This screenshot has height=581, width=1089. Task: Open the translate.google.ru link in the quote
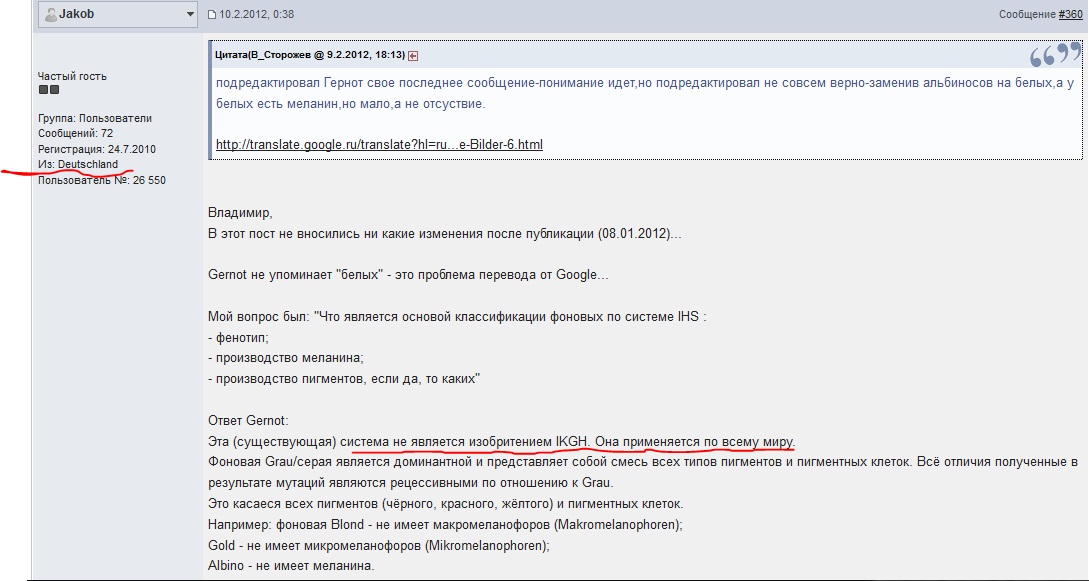pos(379,145)
